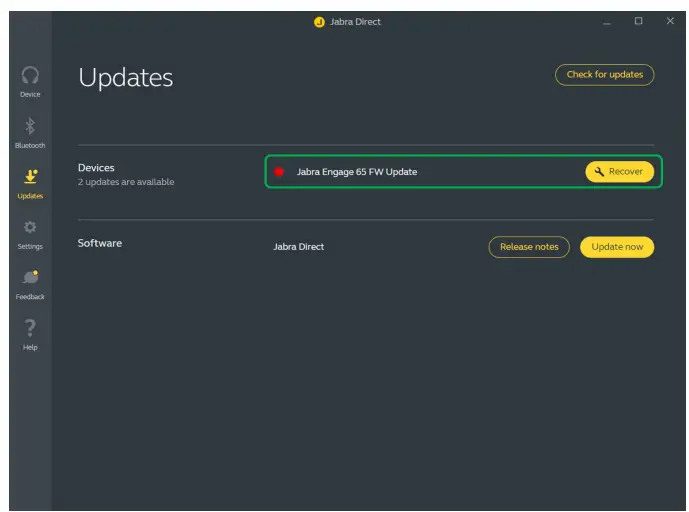Open the Device headset icon in sidebar
This screenshot has height=512, width=689.
[x=30, y=76]
